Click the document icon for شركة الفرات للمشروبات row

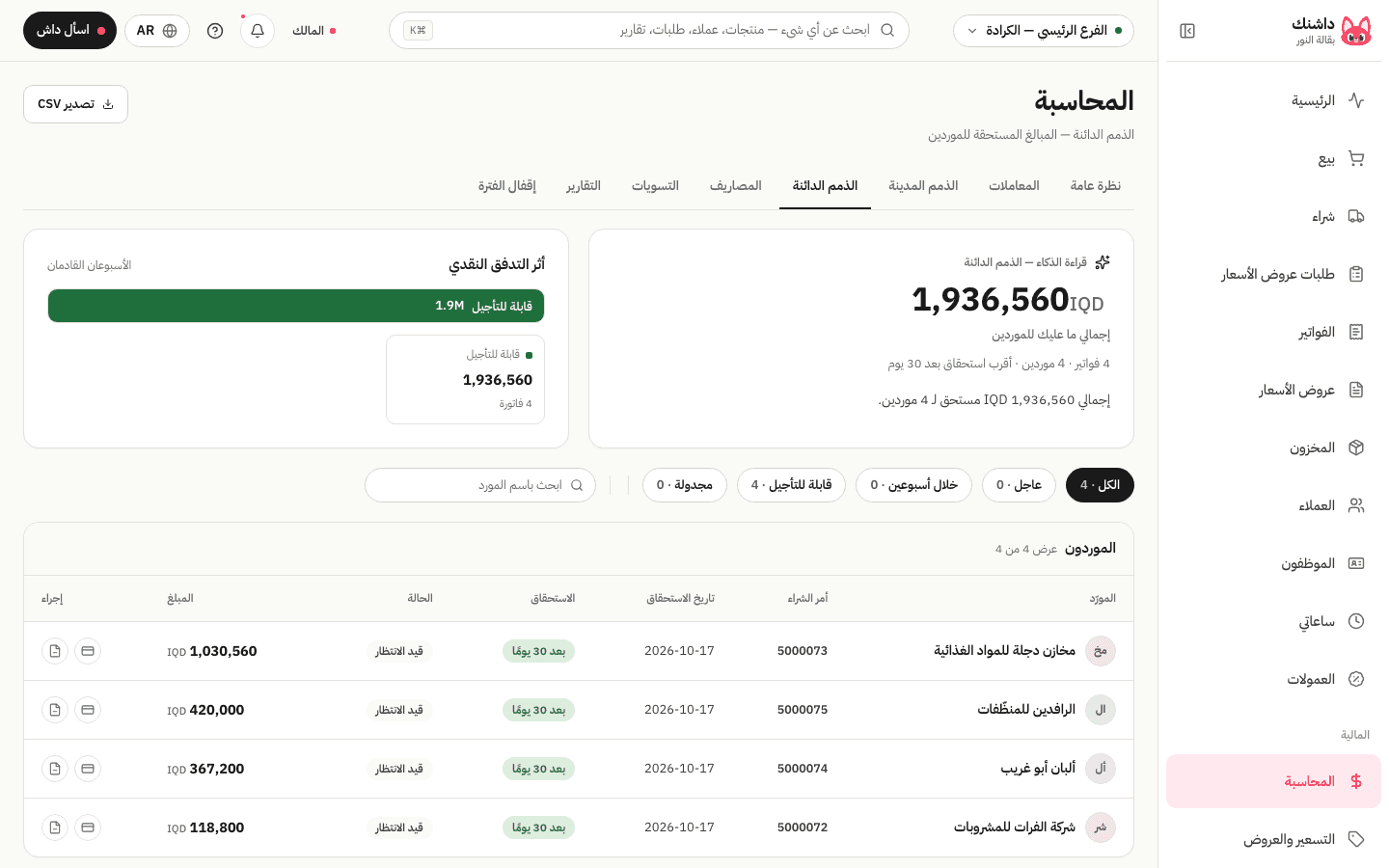pos(55,827)
